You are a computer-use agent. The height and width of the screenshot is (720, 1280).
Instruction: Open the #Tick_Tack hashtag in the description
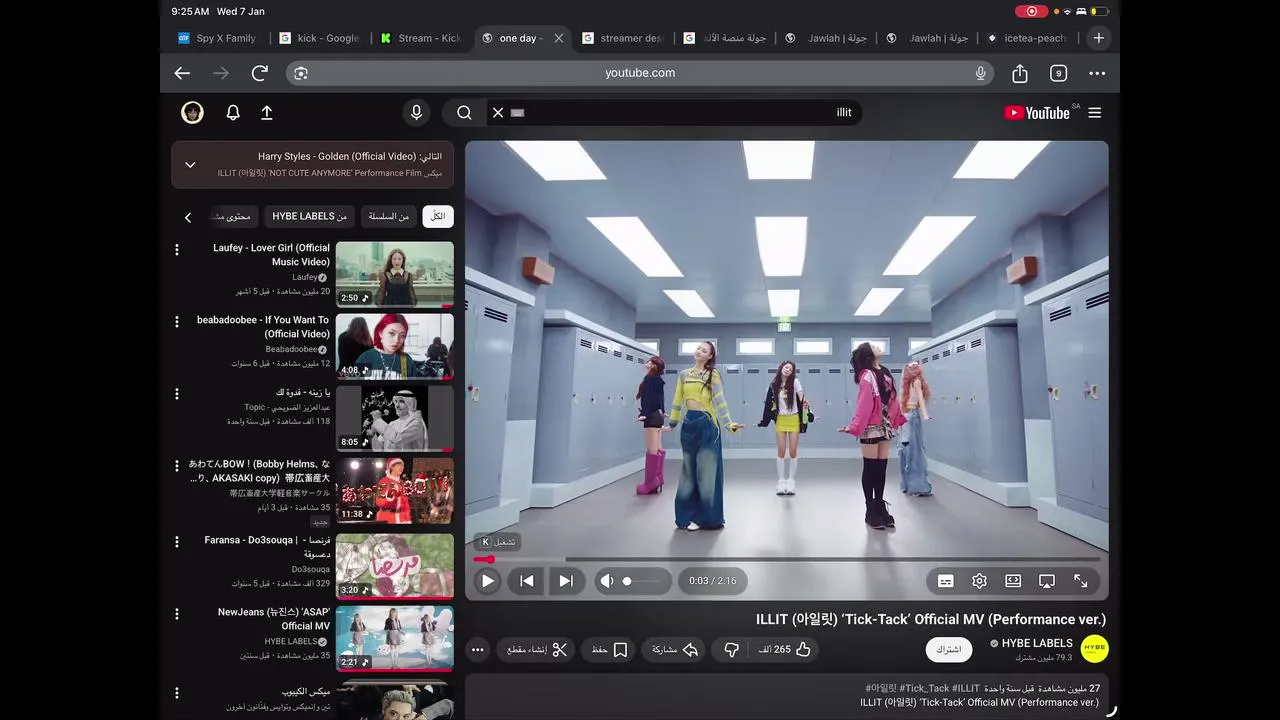[924, 688]
